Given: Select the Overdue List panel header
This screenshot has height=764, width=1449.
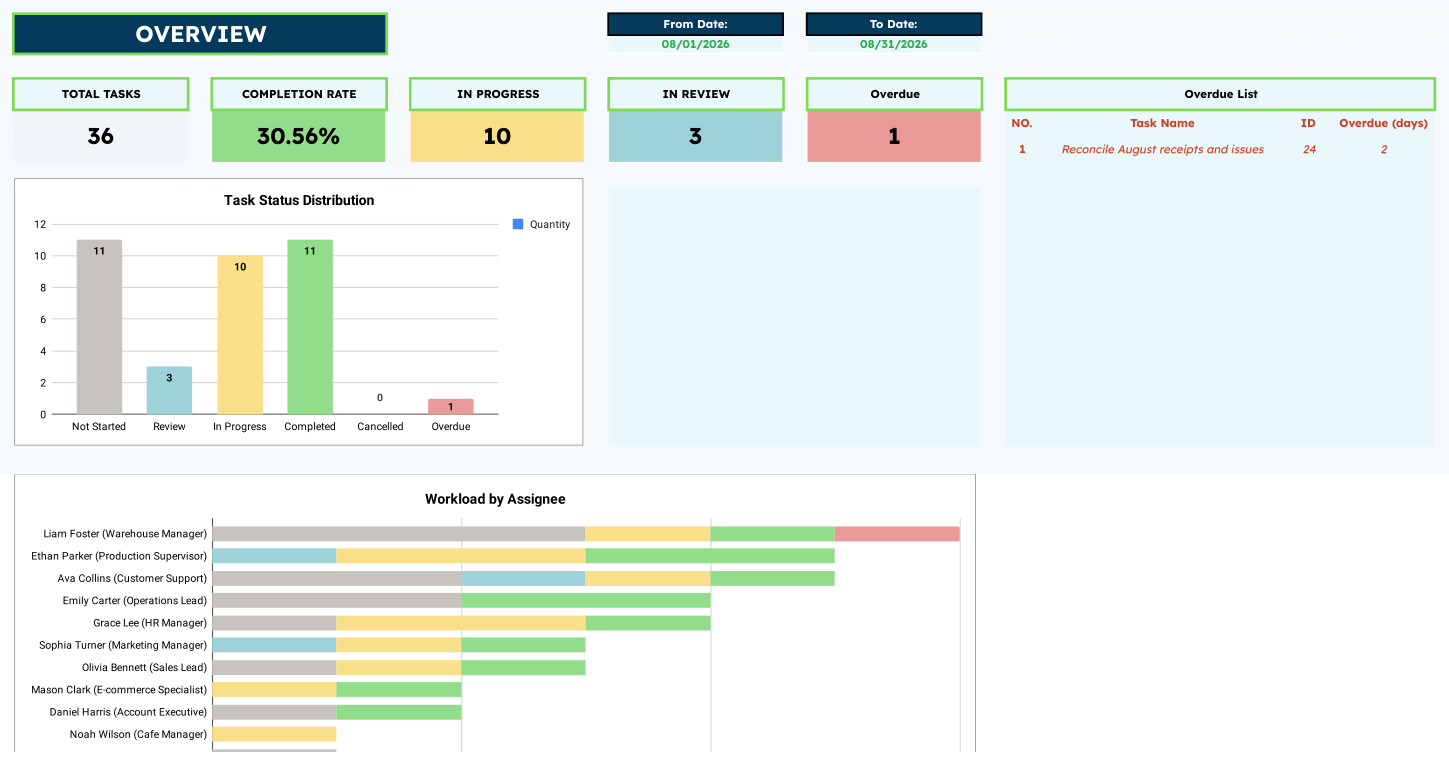Looking at the screenshot, I should pyautogui.click(x=1220, y=94).
